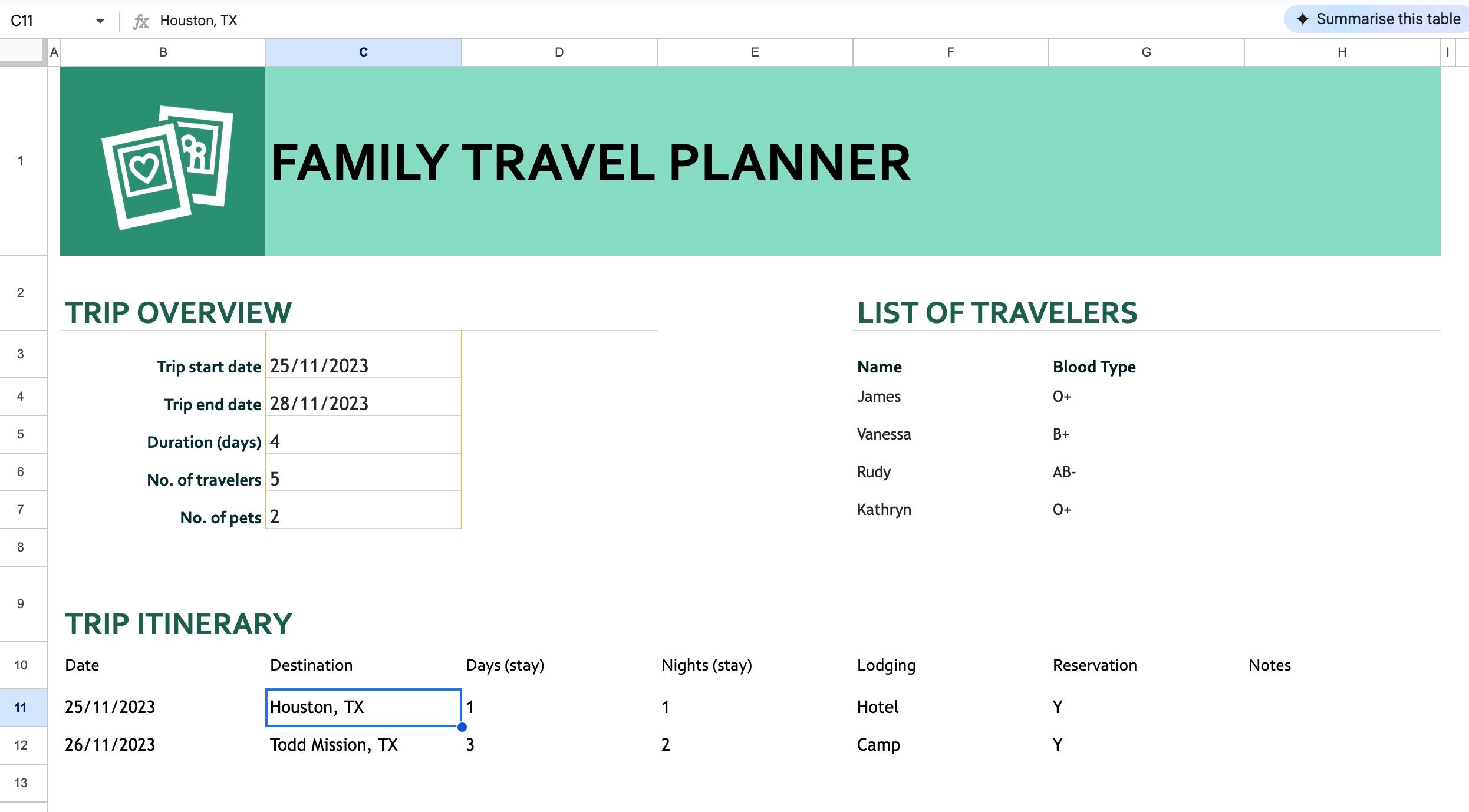Click the TRIP ITINERARY heading
This screenshot has width=1469, height=812.
(x=179, y=624)
